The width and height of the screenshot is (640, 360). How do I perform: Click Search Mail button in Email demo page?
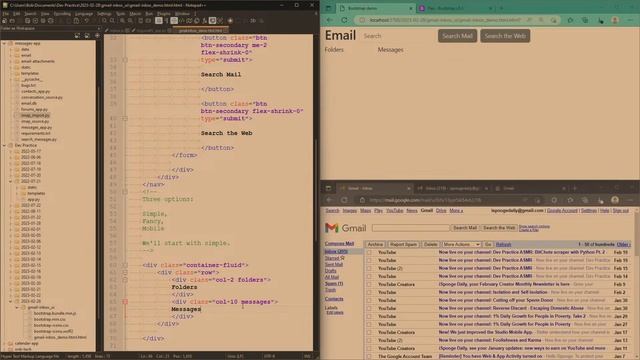(x=457, y=36)
